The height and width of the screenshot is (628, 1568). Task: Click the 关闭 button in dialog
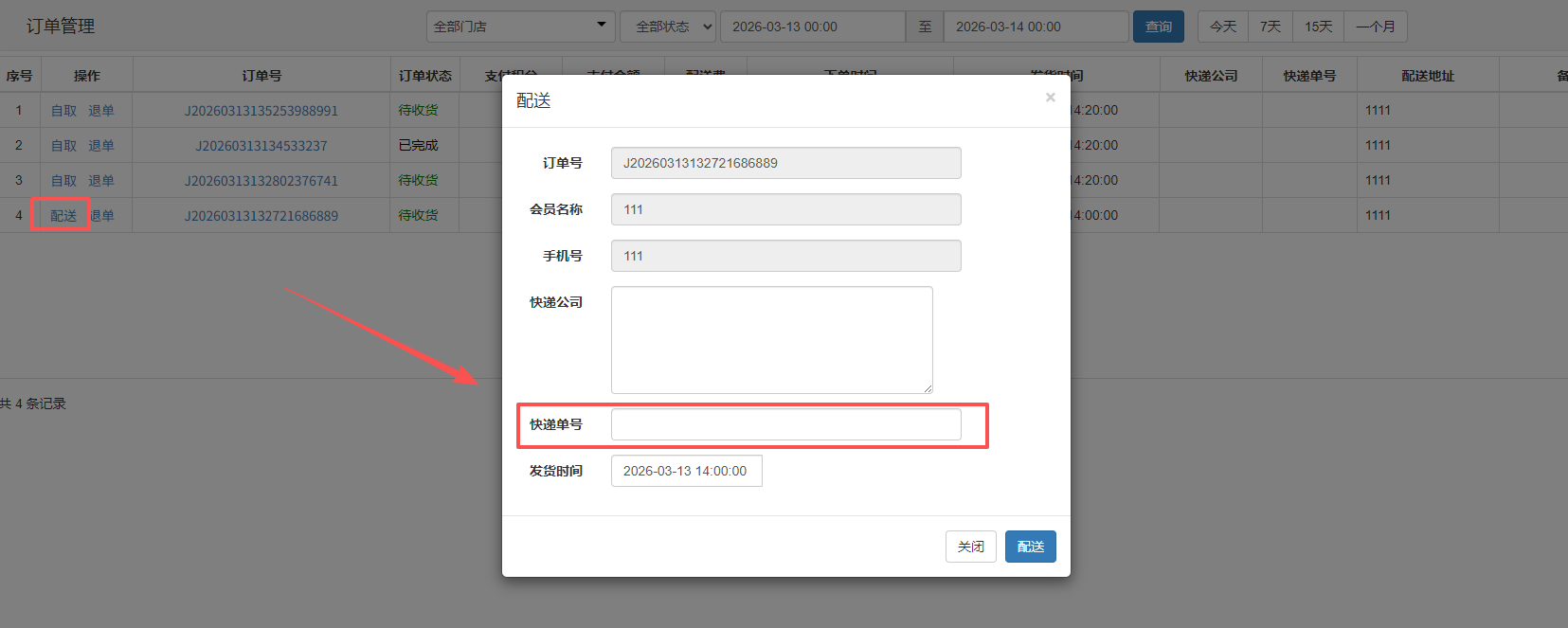[x=970, y=547]
